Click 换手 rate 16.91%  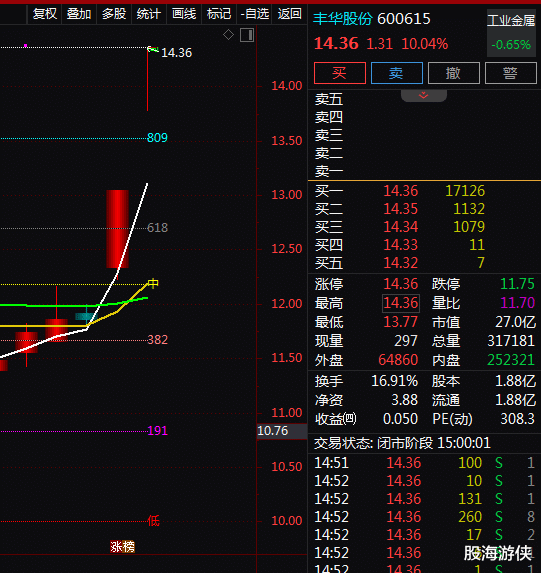tap(394, 381)
